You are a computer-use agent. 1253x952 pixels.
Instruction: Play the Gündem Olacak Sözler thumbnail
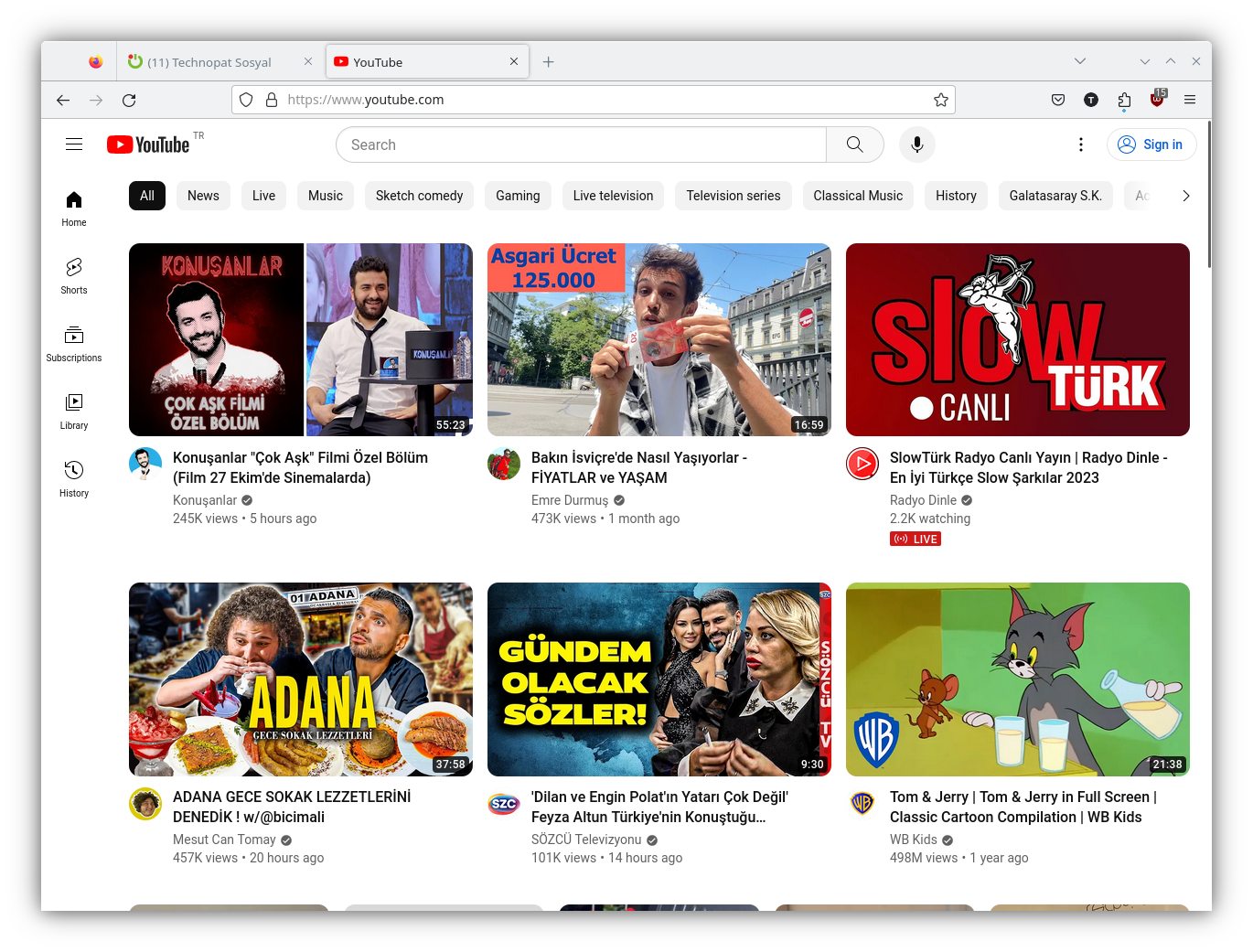coord(659,679)
